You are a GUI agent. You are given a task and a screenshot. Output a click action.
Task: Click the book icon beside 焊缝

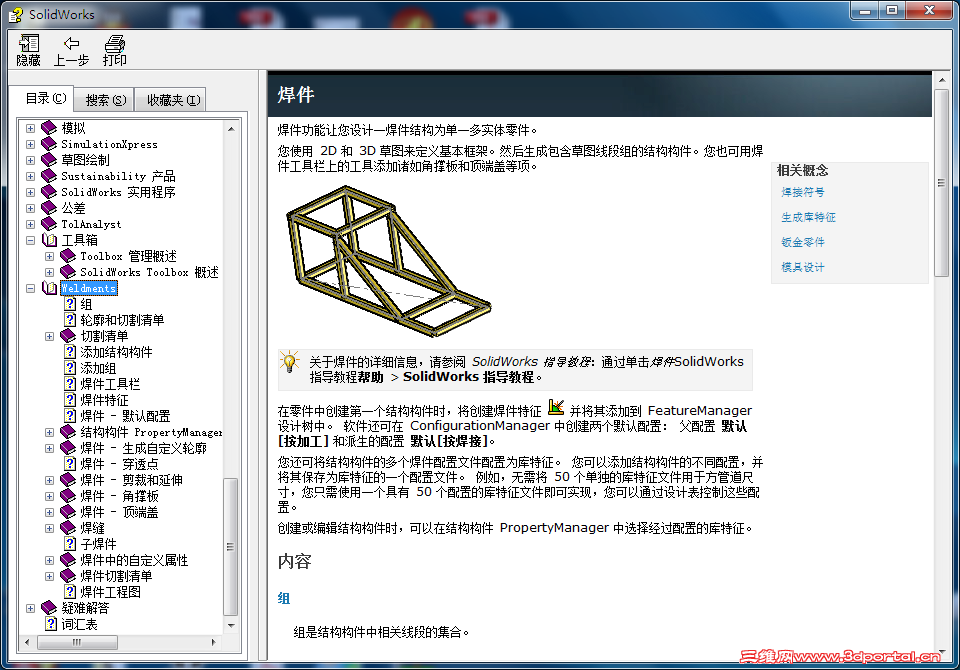click(68, 528)
